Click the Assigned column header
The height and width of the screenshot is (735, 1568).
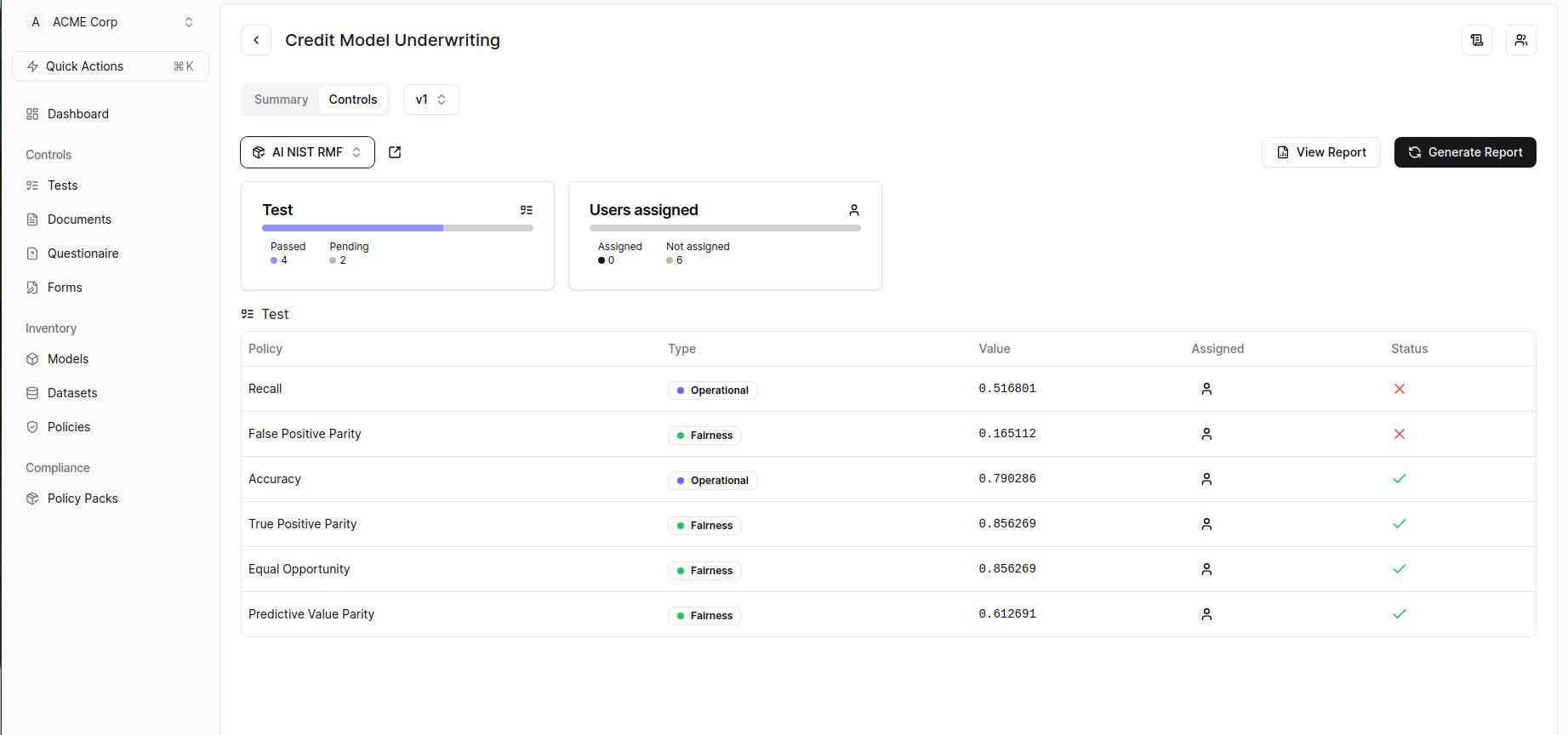[1217, 349]
